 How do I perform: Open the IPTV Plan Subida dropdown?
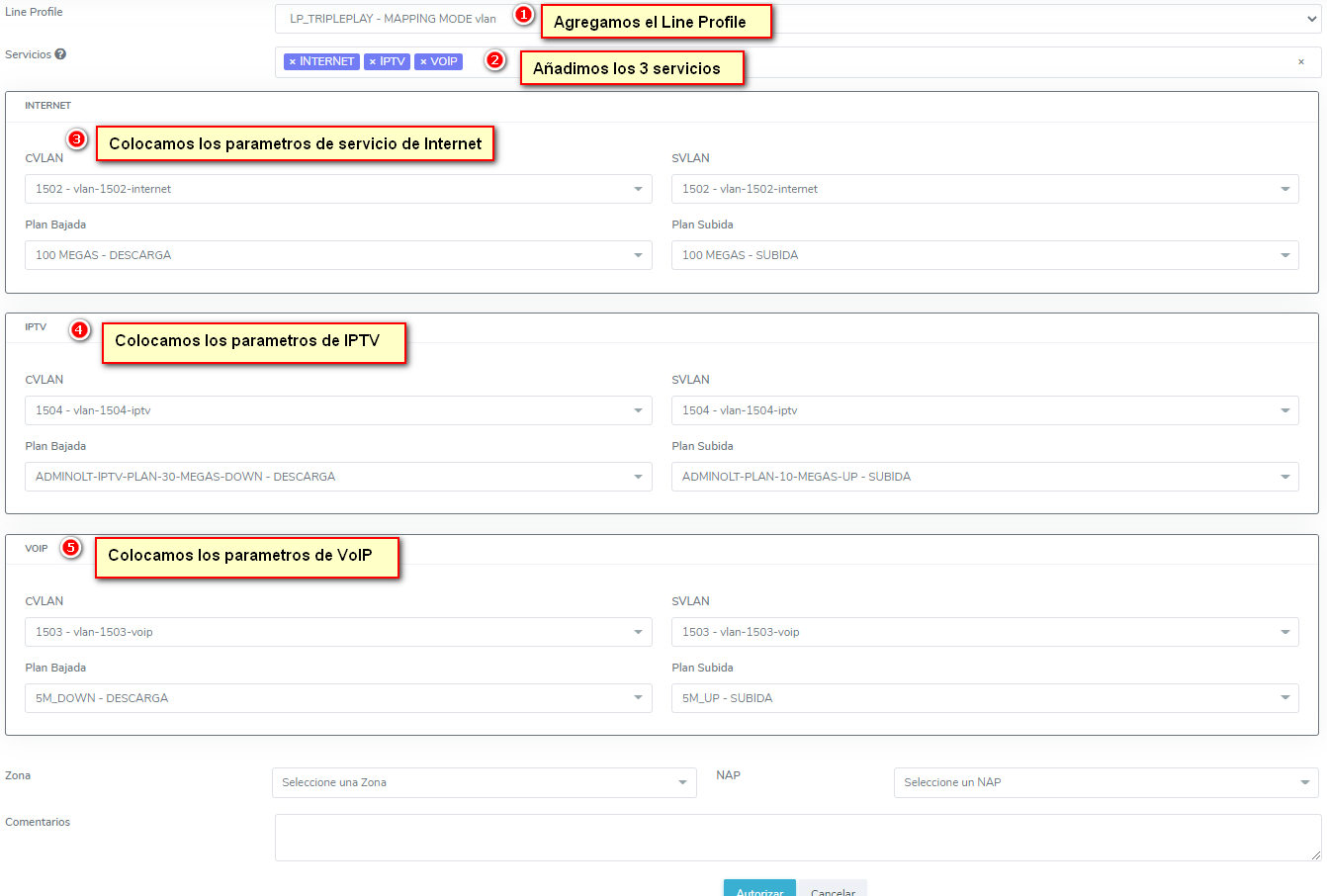click(x=984, y=477)
